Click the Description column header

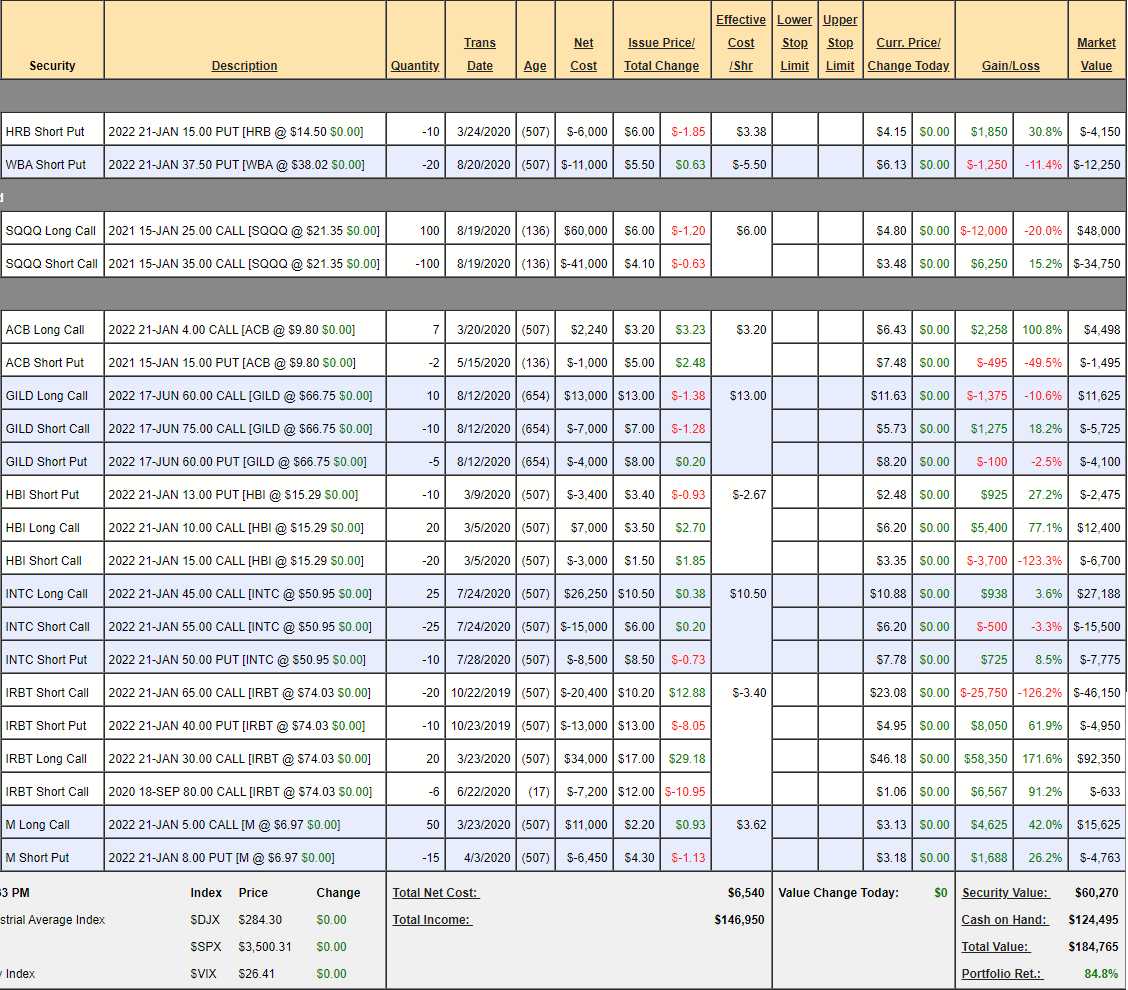244,66
